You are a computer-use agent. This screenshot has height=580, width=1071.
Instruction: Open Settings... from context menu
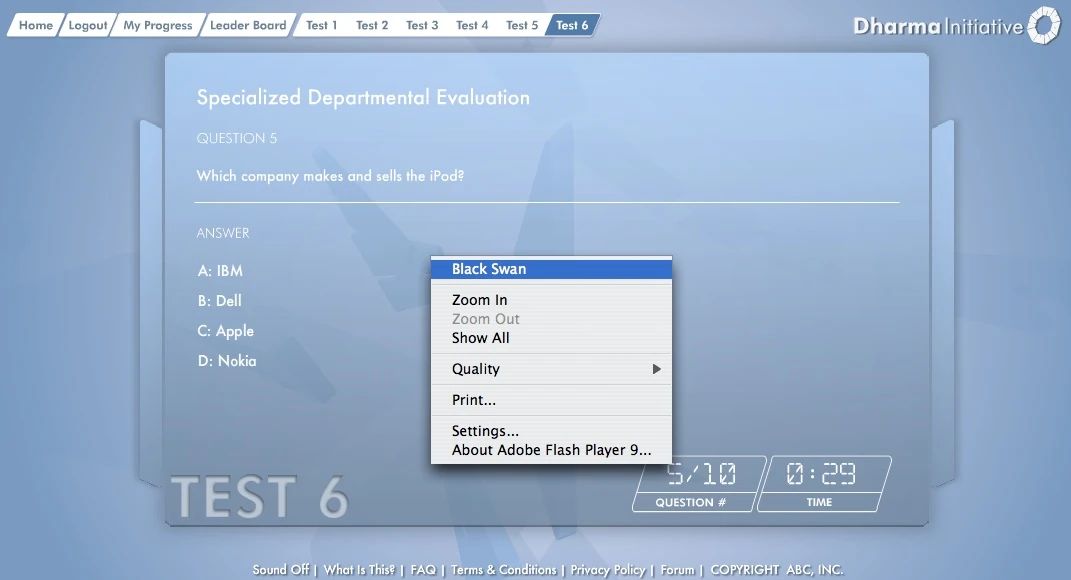pos(551,431)
